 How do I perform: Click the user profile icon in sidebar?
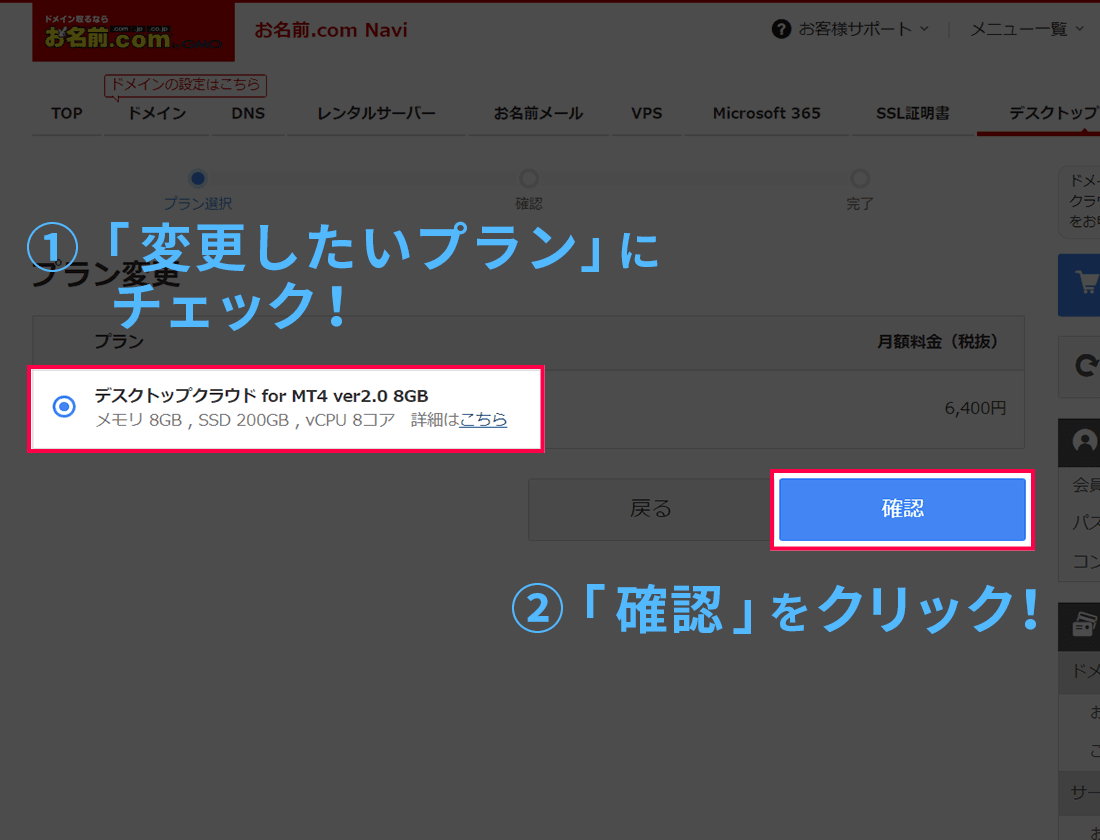(1085, 441)
